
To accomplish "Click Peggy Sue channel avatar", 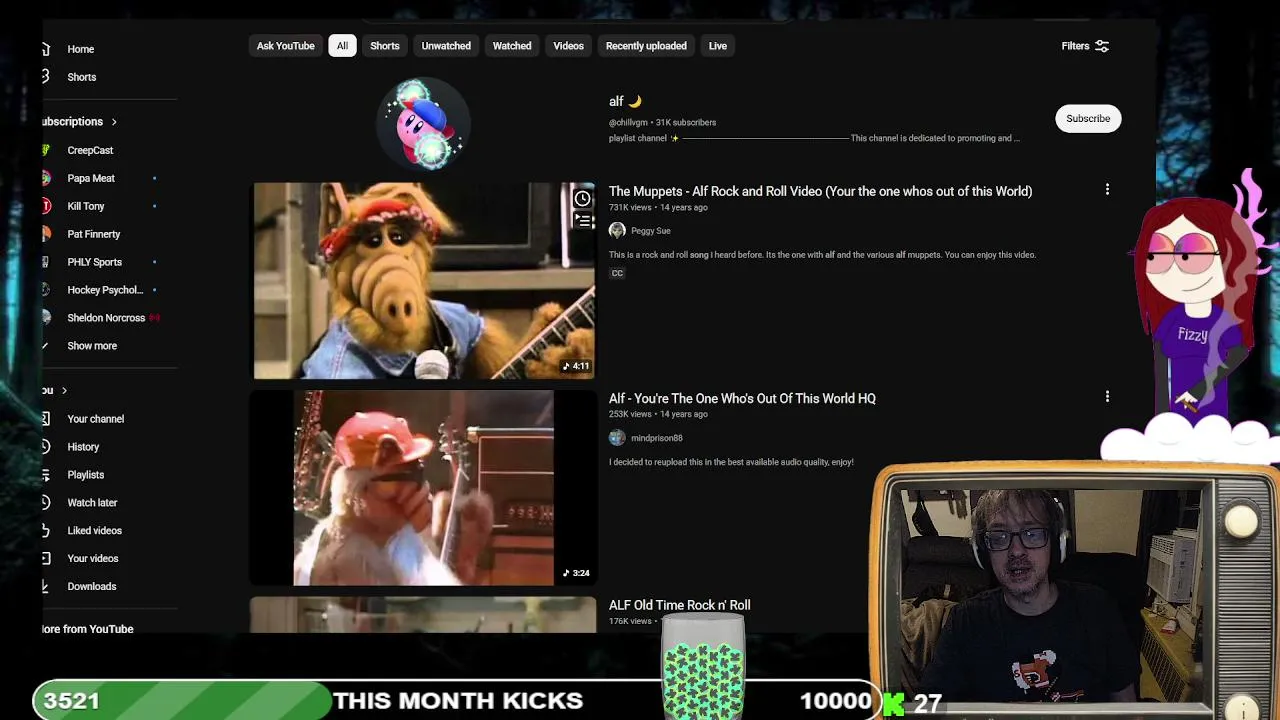I will [x=617, y=231].
